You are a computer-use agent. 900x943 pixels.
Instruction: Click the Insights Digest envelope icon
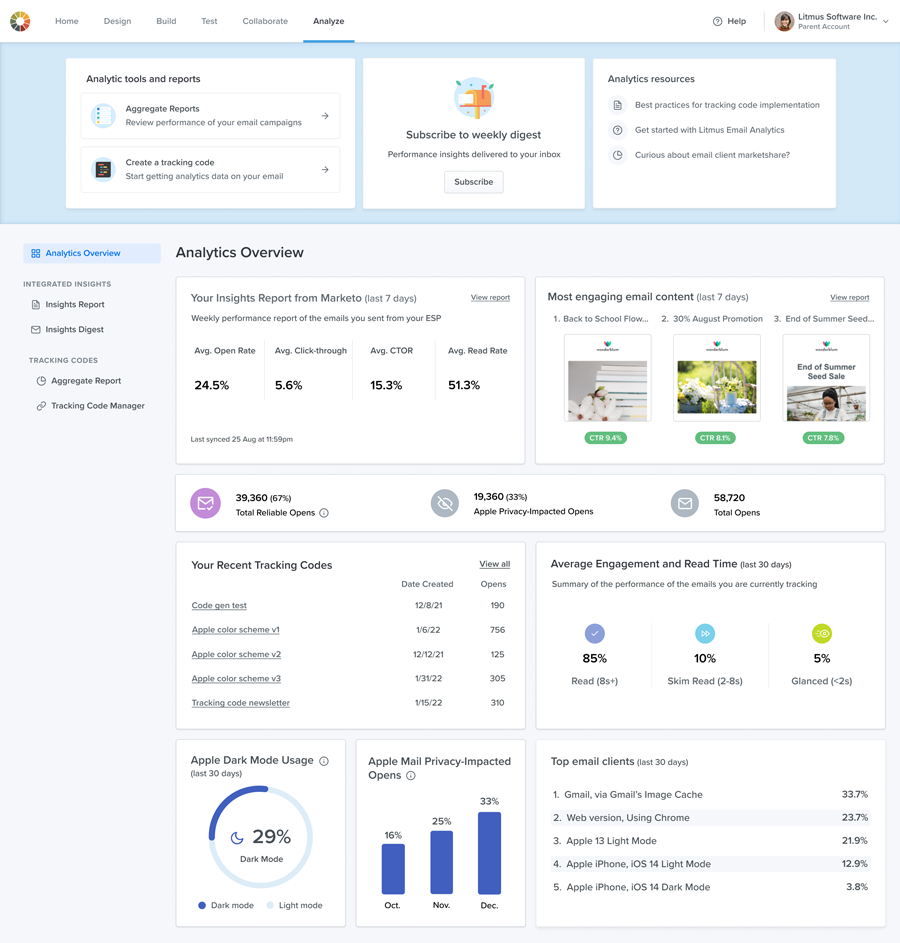pos(35,330)
